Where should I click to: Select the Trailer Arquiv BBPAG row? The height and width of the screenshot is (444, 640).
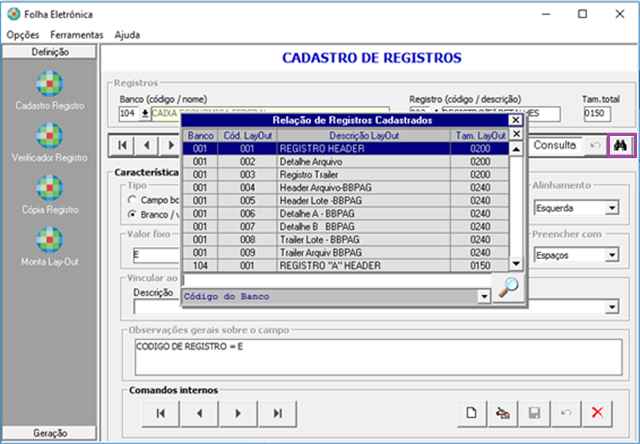(x=346, y=253)
